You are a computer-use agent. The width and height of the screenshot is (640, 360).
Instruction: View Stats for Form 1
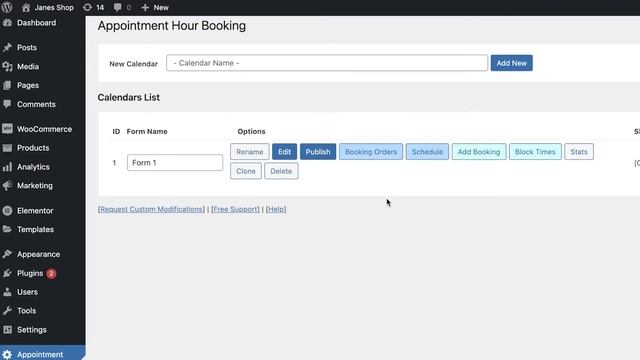579,152
